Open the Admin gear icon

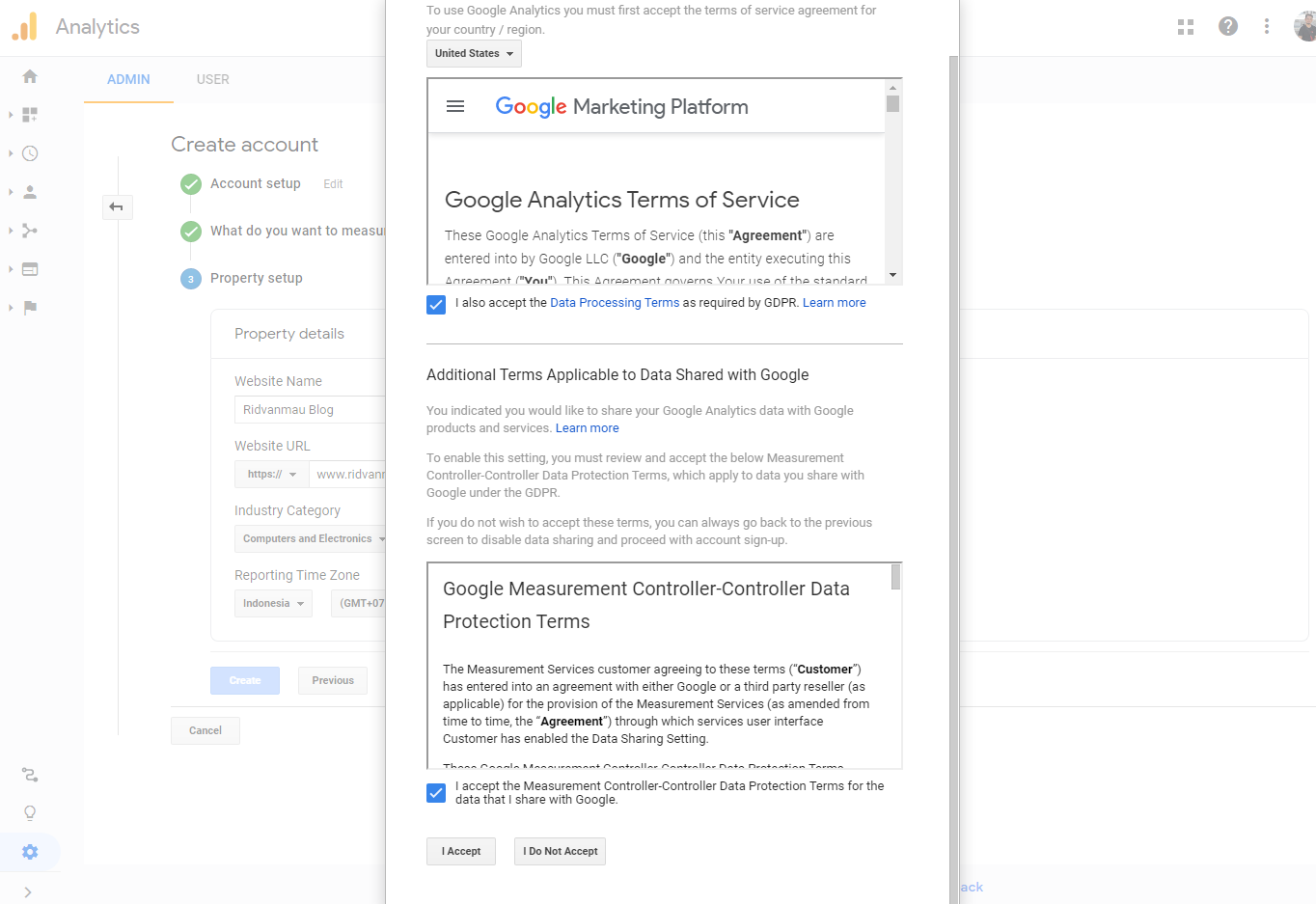(x=30, y=852)
